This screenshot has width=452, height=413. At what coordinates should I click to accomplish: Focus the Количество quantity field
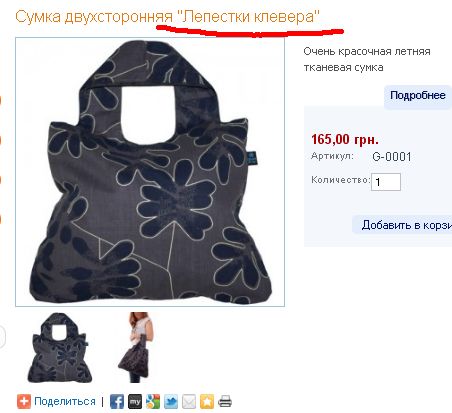(386, 182)
